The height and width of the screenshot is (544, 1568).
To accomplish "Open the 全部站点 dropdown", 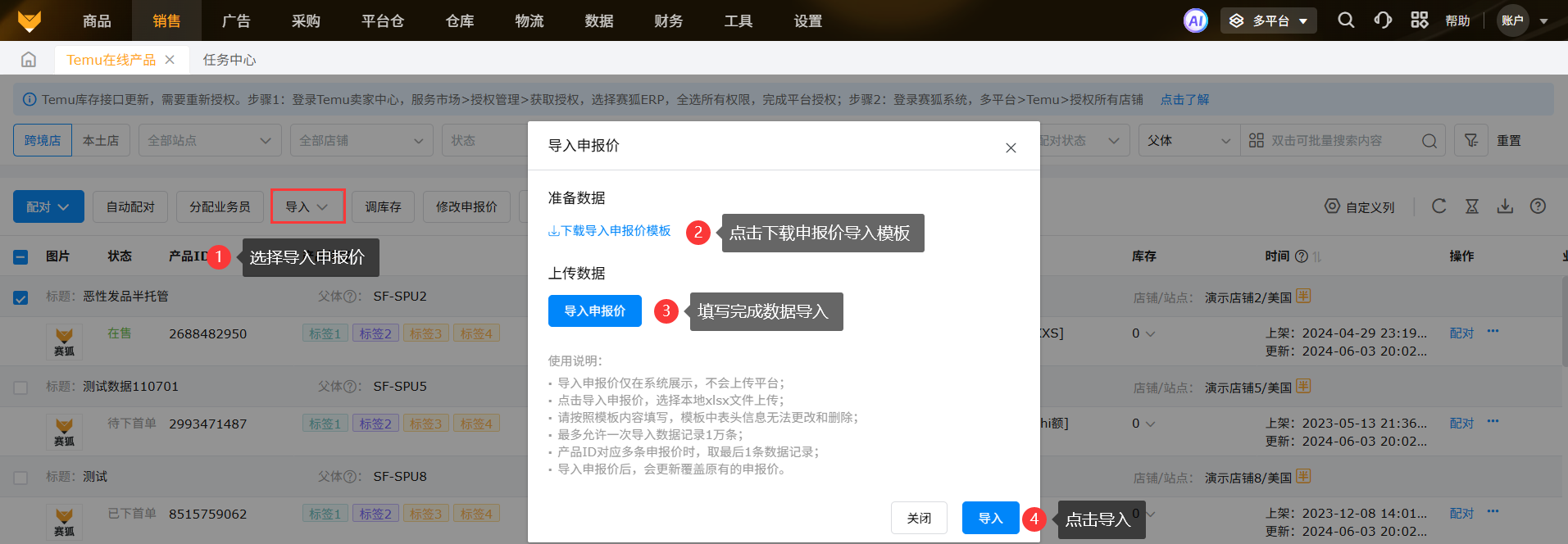I will tap(210, 140).
